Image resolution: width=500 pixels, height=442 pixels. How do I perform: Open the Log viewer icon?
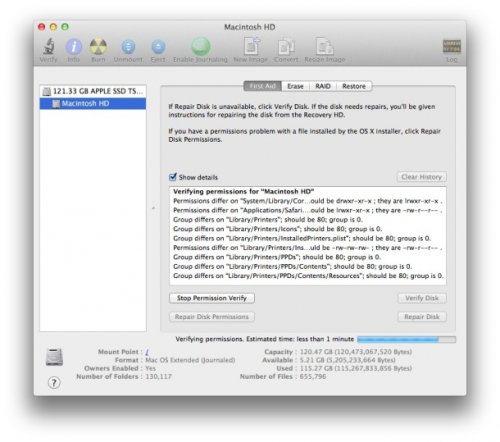pos(452,46)
